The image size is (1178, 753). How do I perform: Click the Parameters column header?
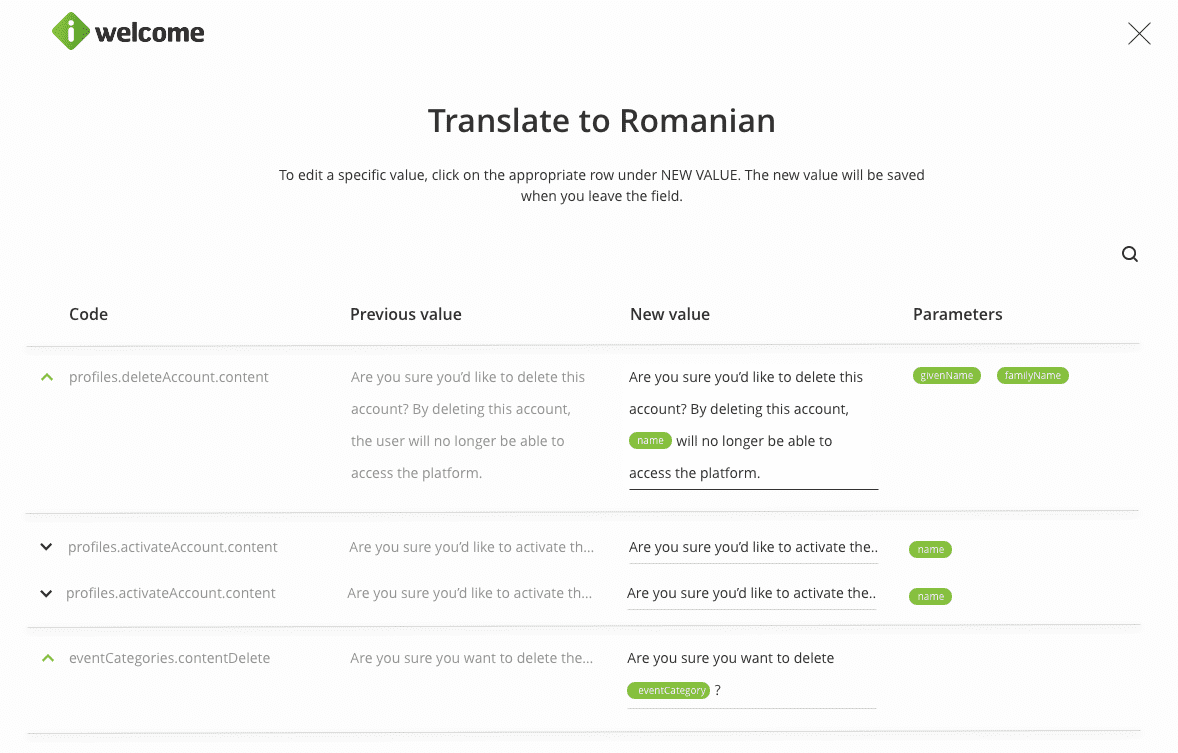(x=957, y=314)
